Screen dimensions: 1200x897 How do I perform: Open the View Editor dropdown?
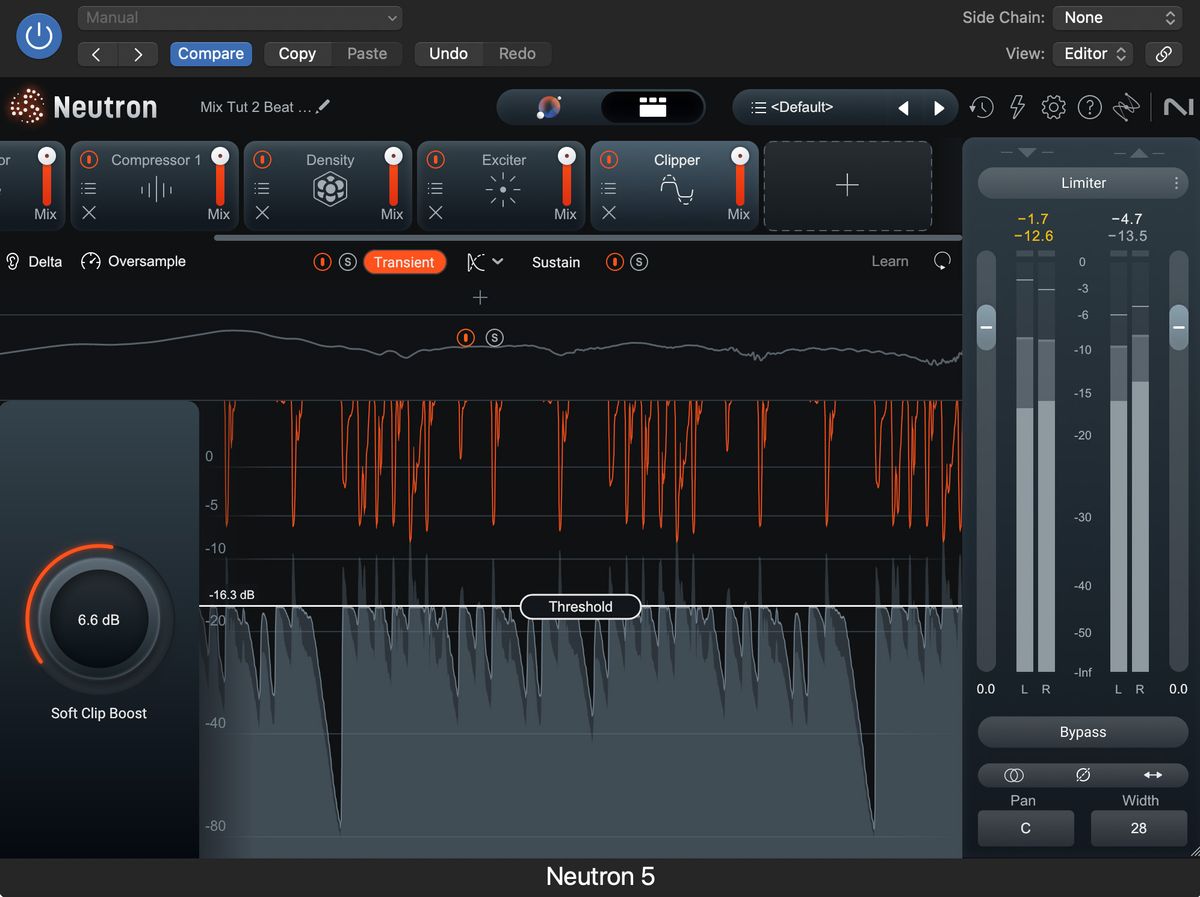(1092, 54)
